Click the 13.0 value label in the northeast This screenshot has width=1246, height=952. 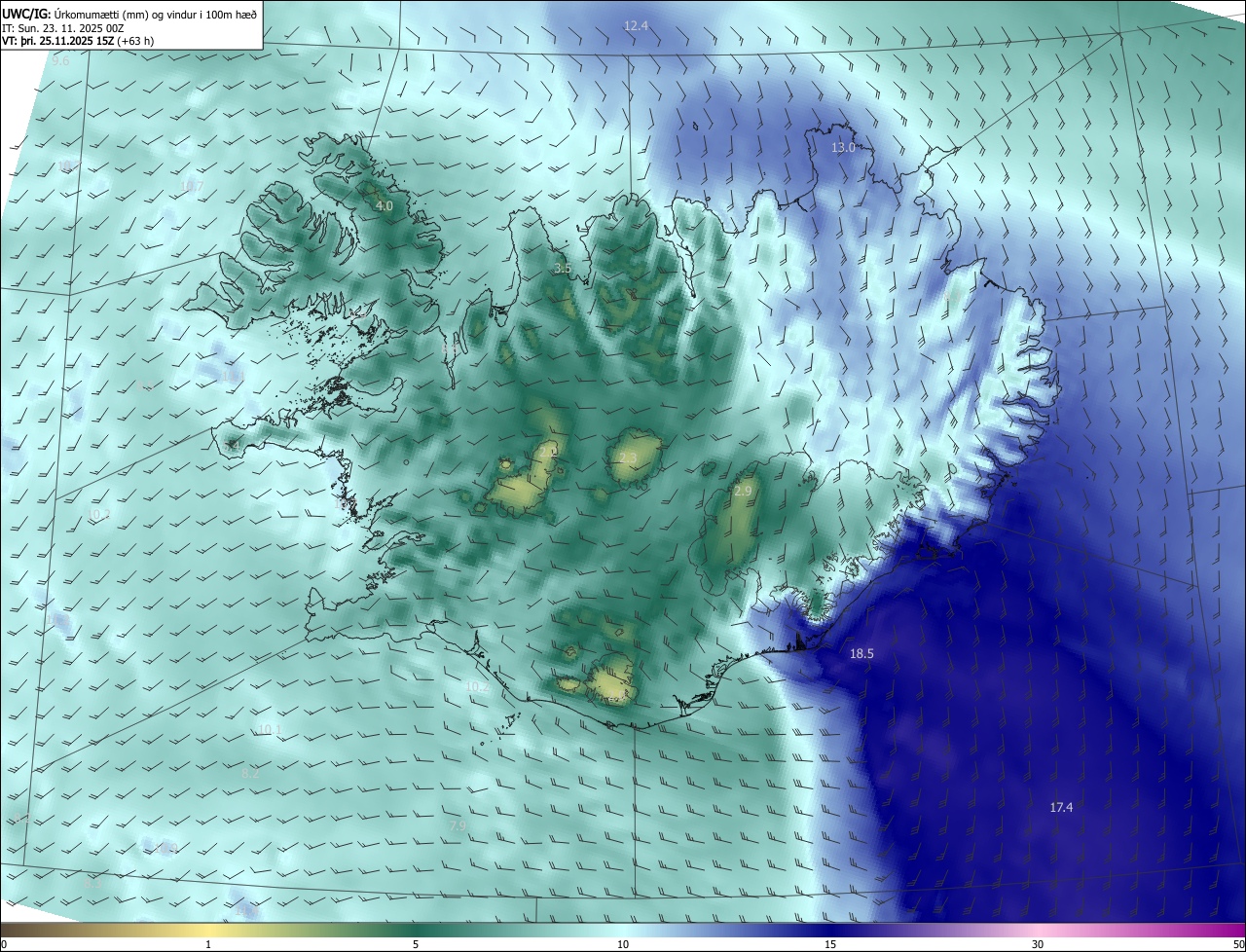842,147
